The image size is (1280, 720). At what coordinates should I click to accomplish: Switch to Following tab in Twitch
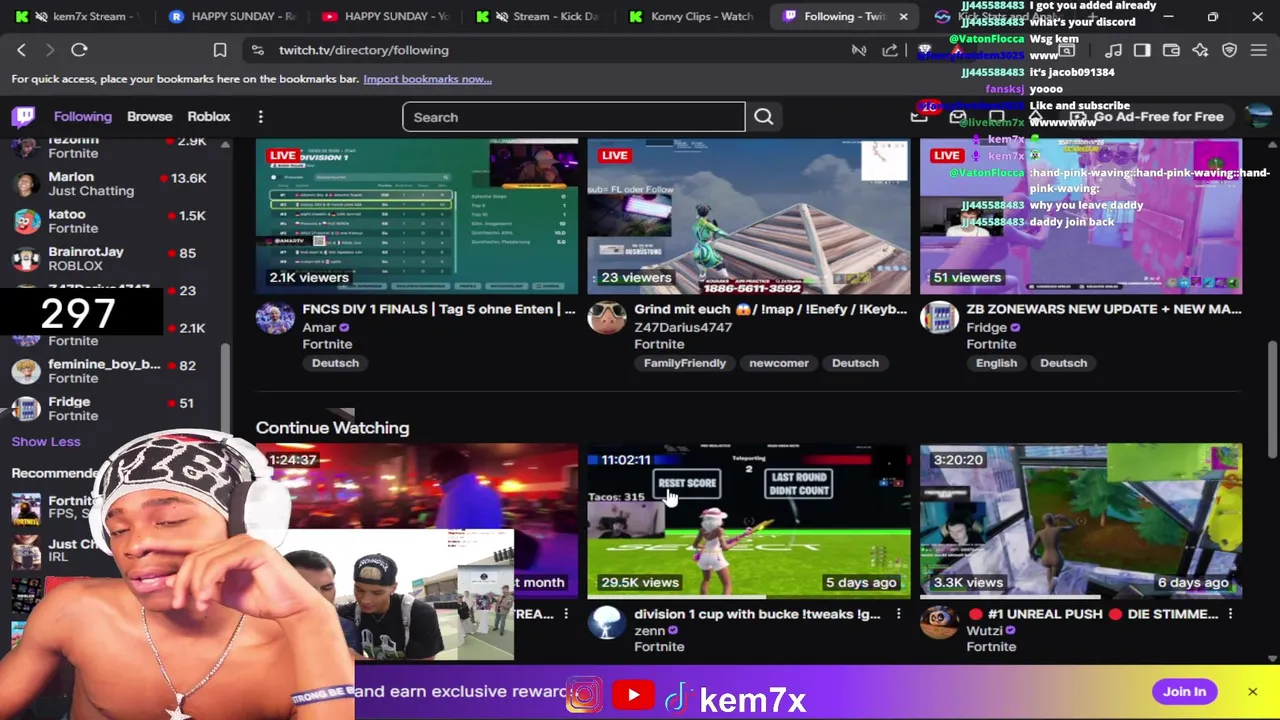(x=83, y=117)
